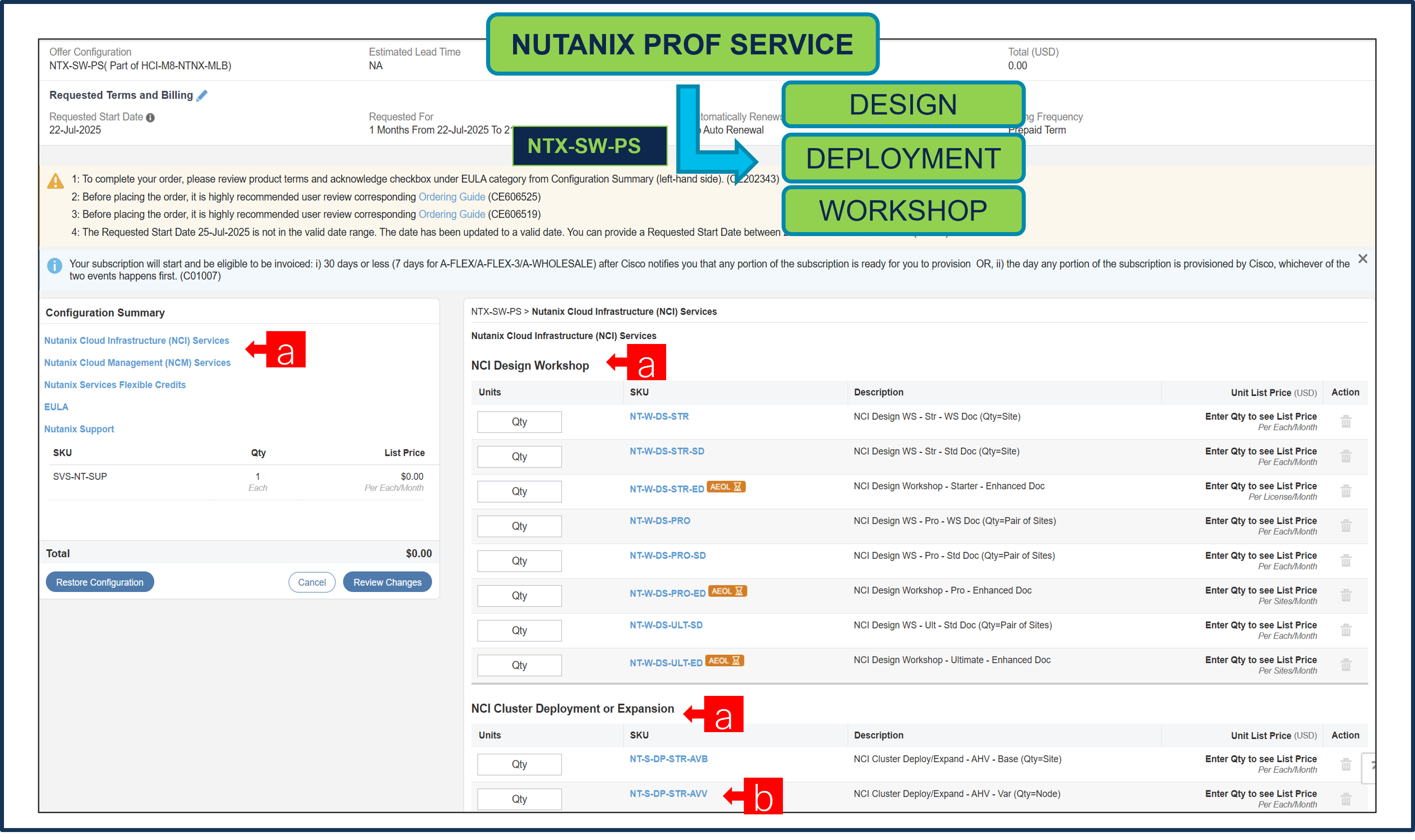Click the Restore Configuration button

(x=100, y=582)
